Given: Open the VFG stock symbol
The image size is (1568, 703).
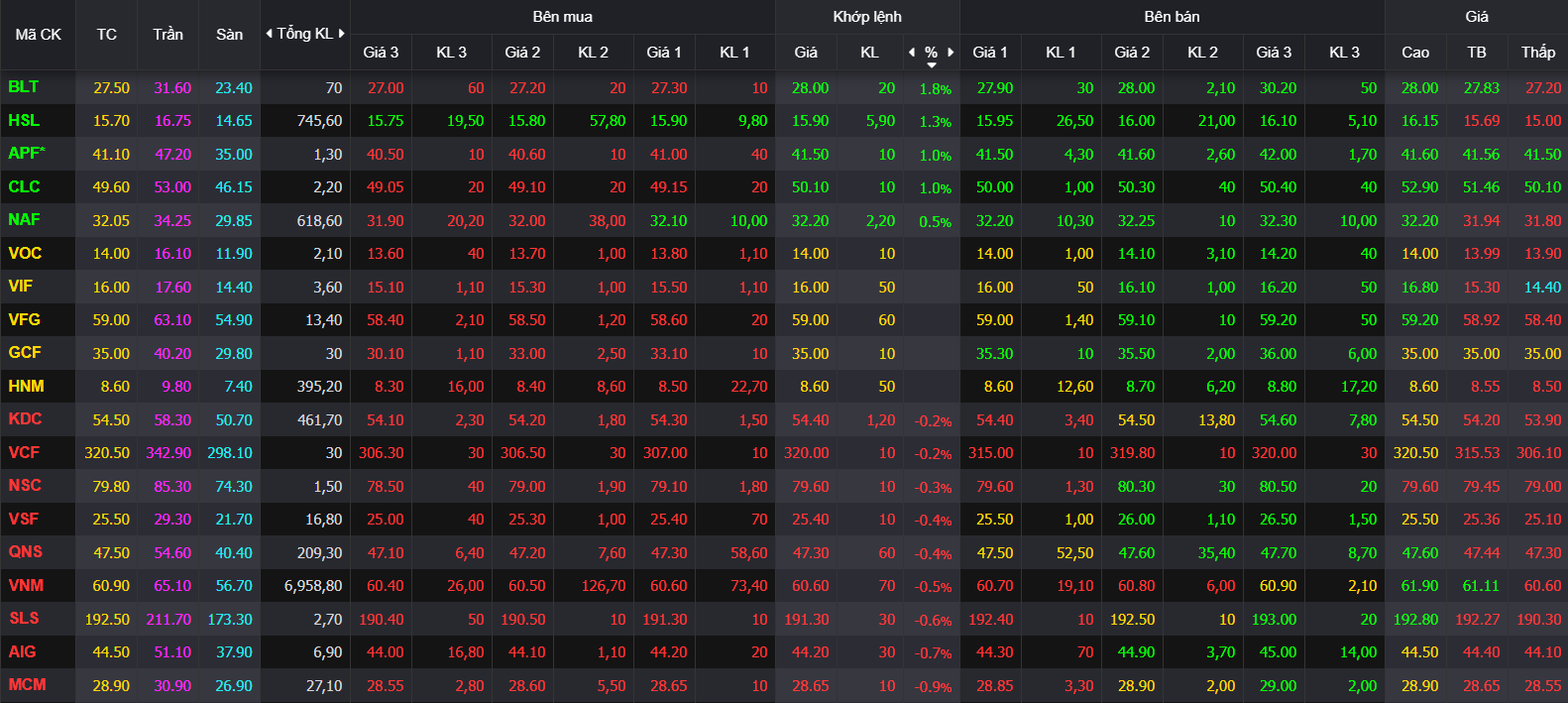Looking at the screenshot, I should pyautogui.click(x=24, y=320).
